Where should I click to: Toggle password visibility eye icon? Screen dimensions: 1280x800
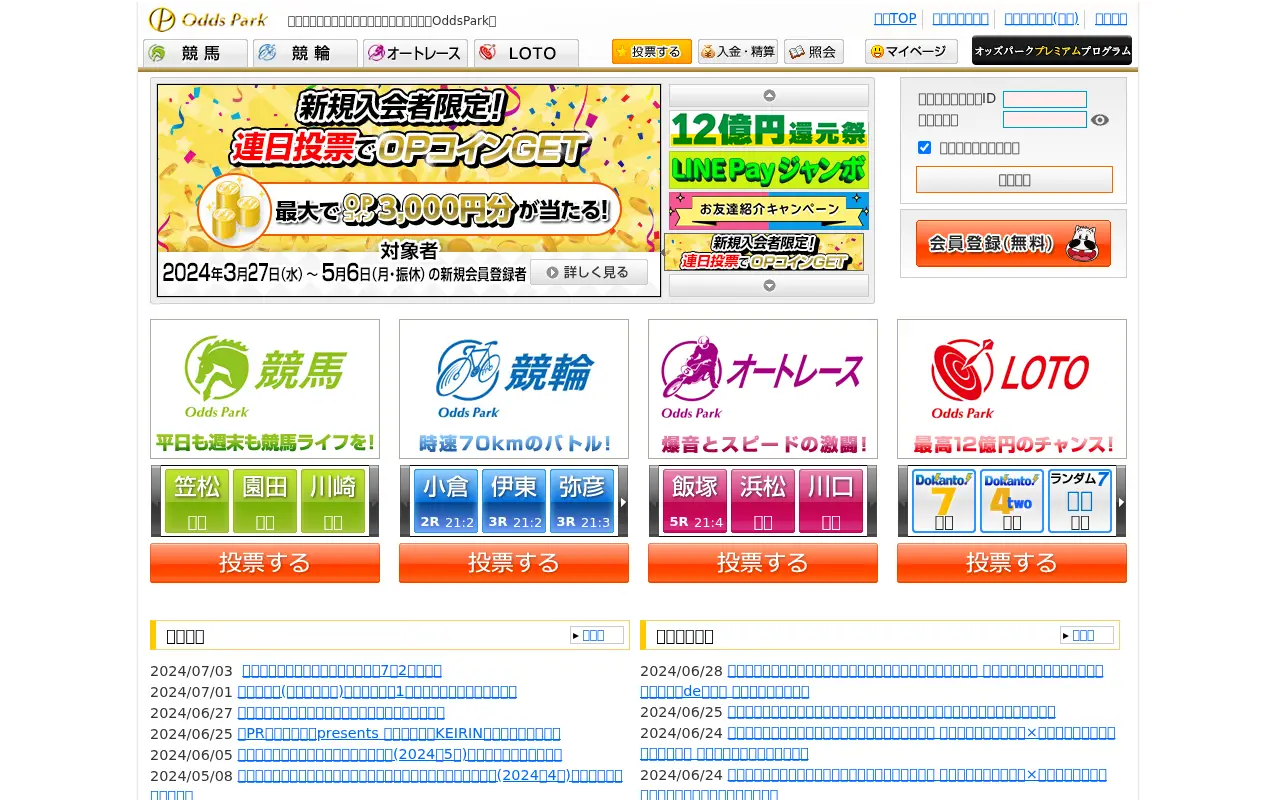pyautogui.click(x=1100, y=120)
